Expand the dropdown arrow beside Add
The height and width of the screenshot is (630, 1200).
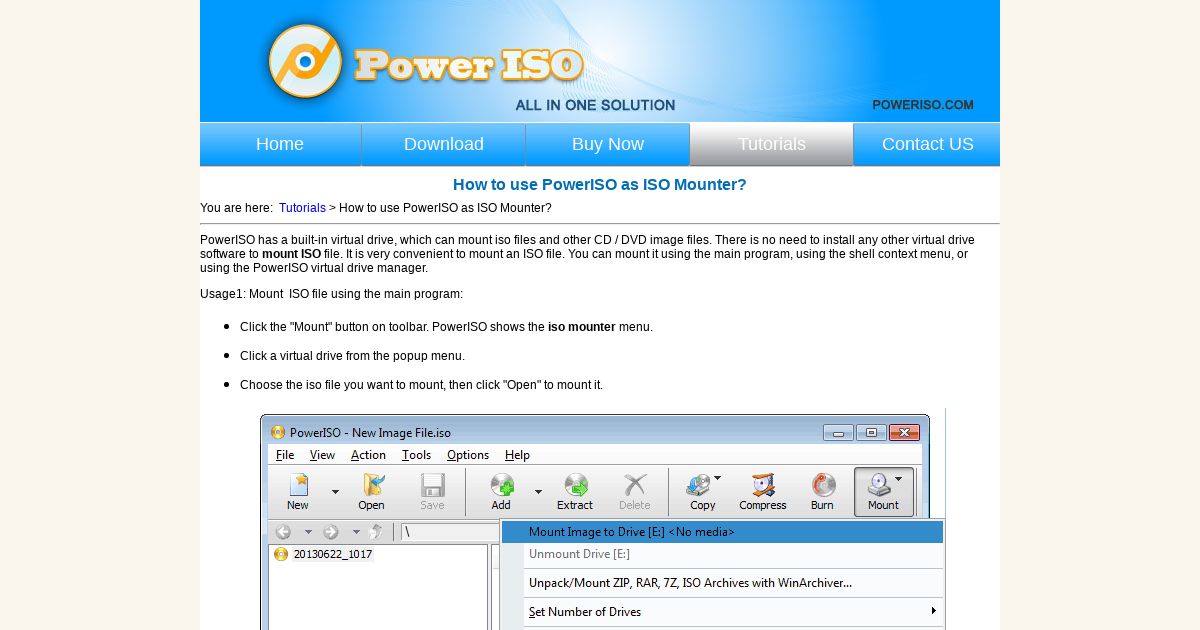point(538,492)
